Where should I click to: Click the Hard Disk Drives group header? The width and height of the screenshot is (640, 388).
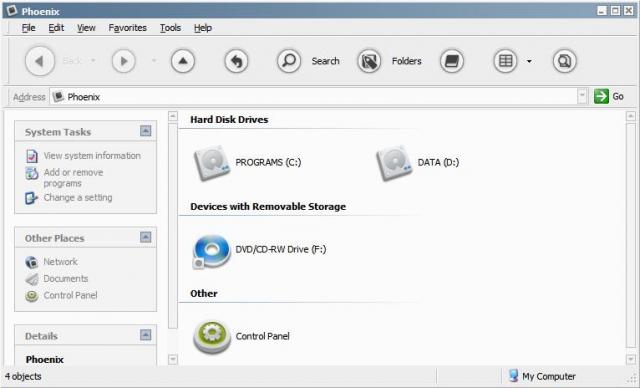[x=229, y=120]
